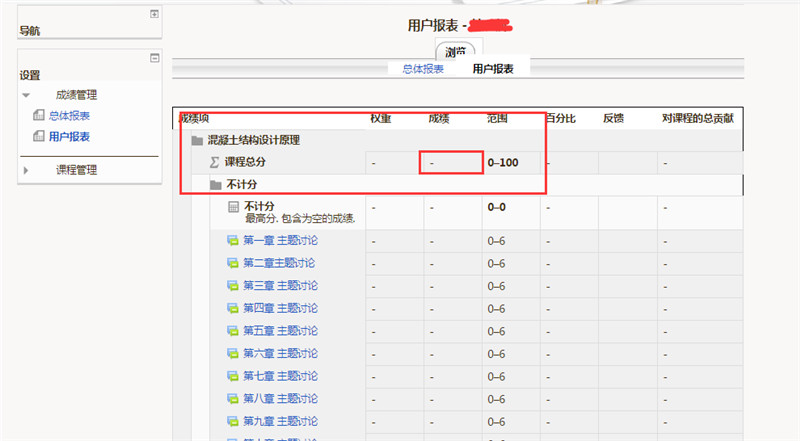Open the 第二章 主题讨论 link
The width and height of the screenshot is (800, 441).
279,263
